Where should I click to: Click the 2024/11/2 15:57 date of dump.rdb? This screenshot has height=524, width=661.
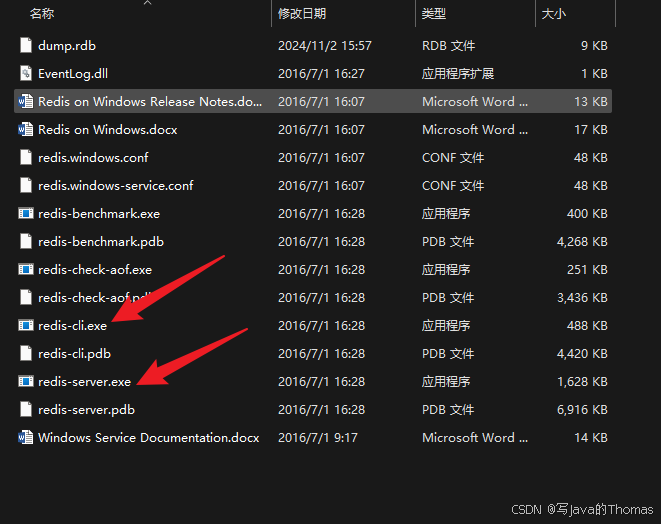click(325, 46)
